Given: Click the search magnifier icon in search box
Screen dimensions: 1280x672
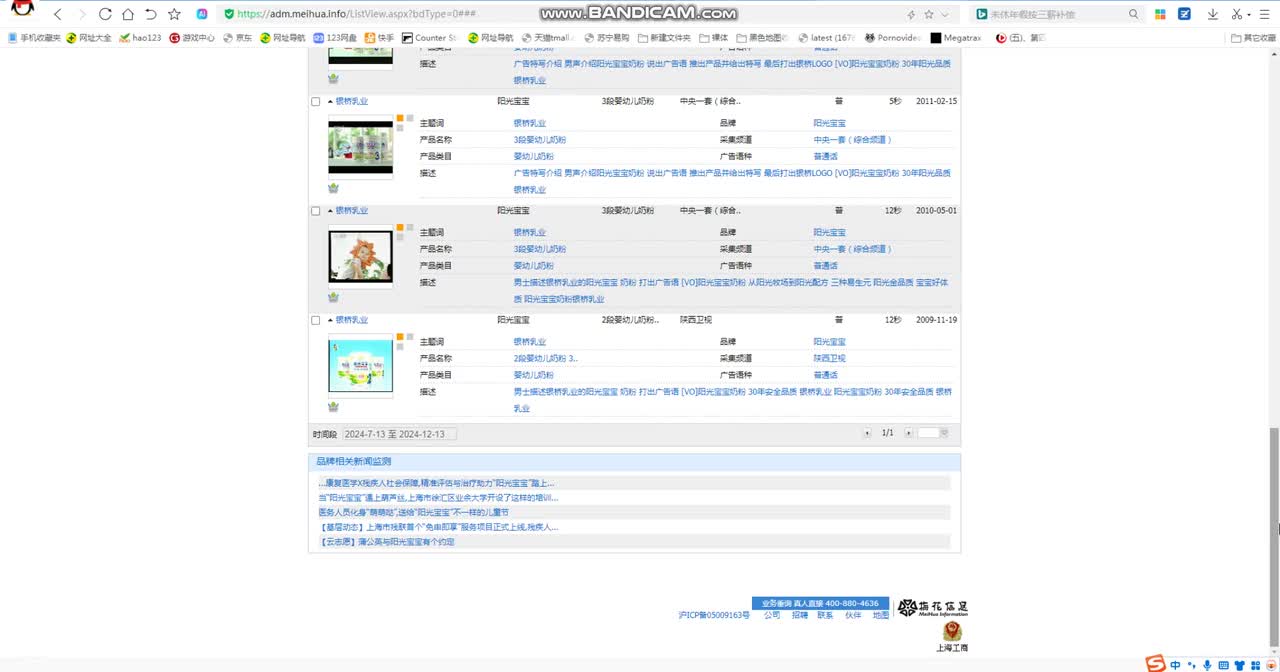Looking at the screenshot, I should point(1133,14).
